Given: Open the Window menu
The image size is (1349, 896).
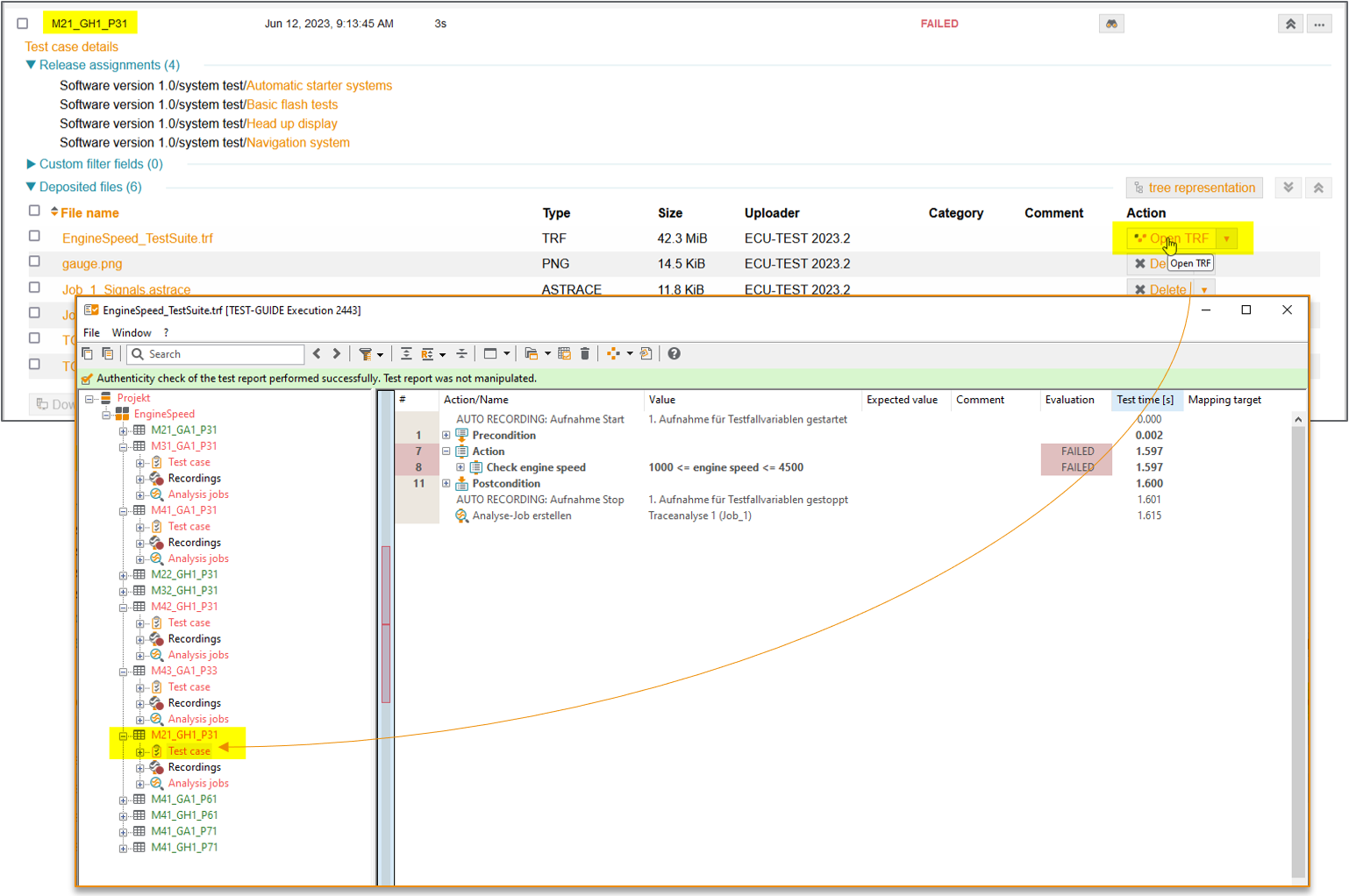Looking at the screenshot, I should click(132, 333).
